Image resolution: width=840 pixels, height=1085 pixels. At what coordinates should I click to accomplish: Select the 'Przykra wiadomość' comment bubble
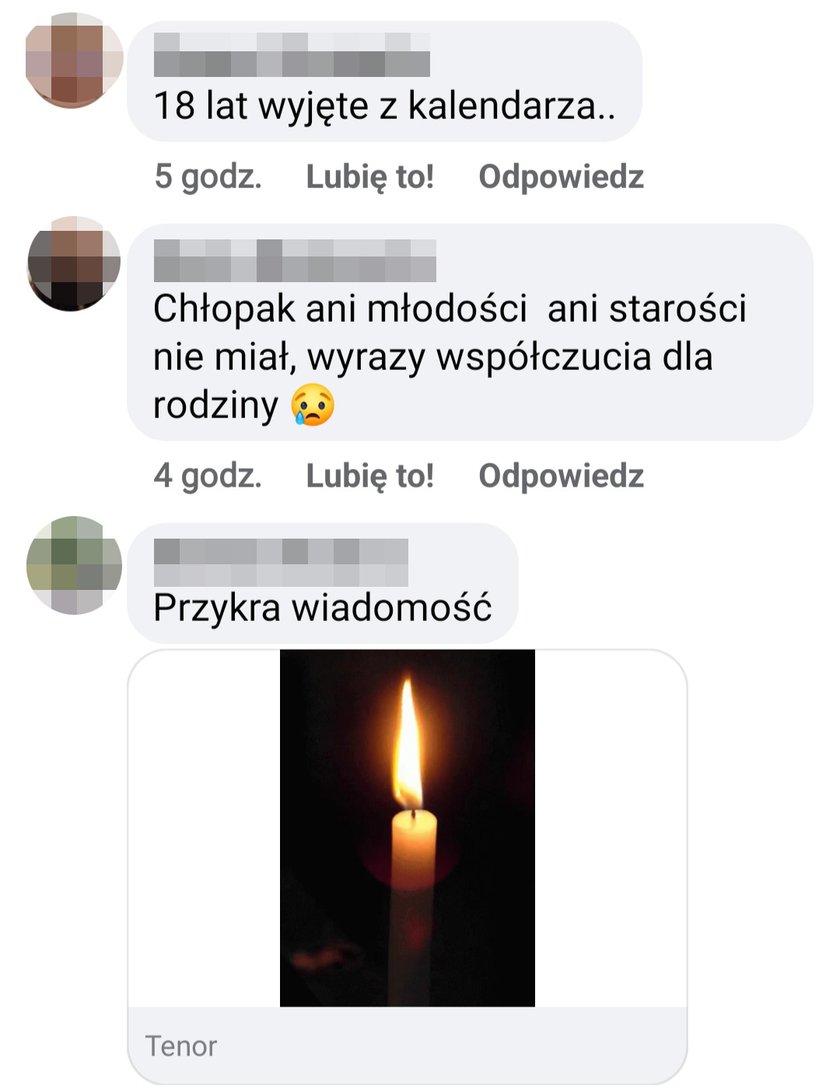(322, 583)
